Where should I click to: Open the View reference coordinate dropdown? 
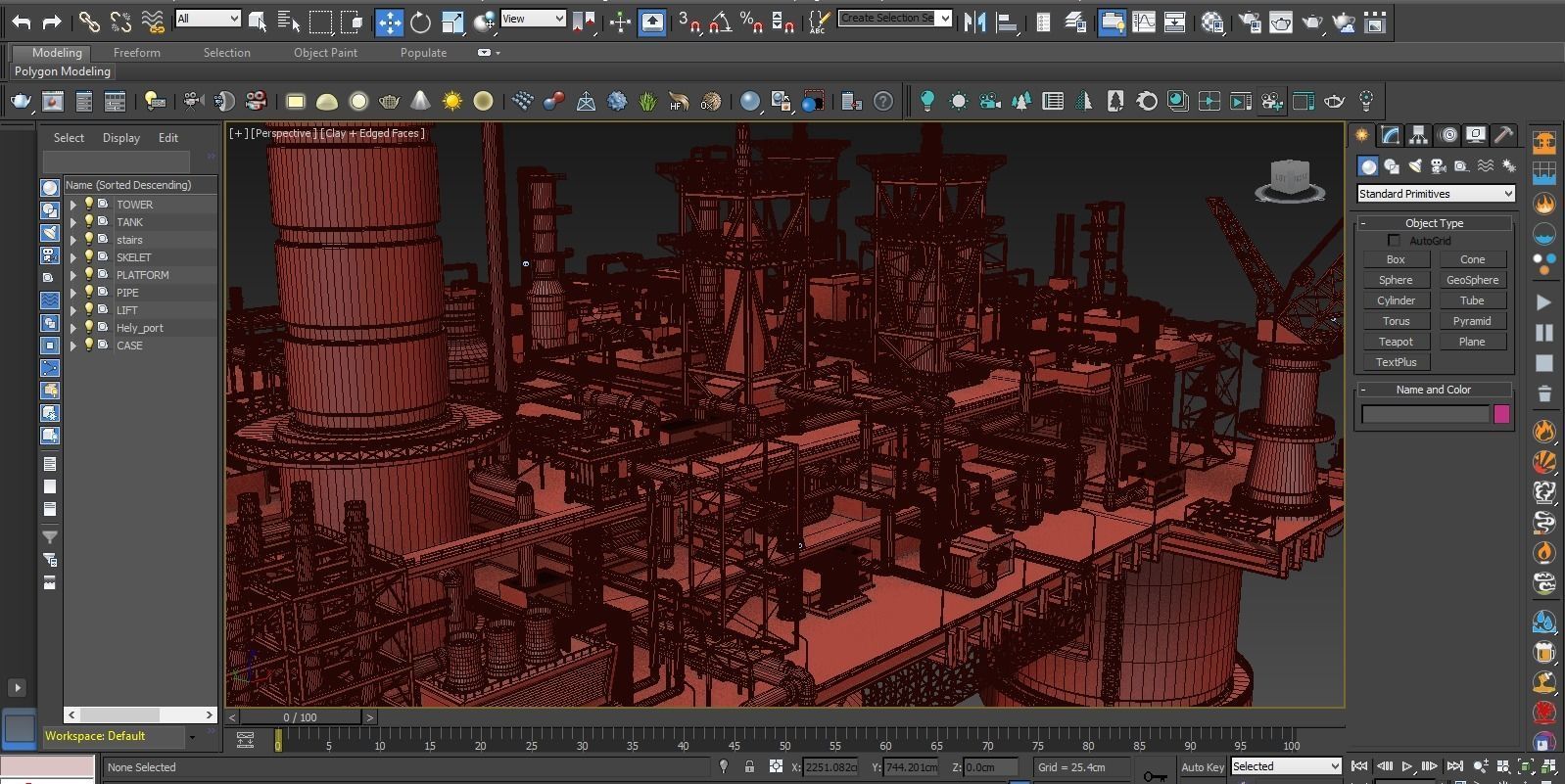click(533, 19)
